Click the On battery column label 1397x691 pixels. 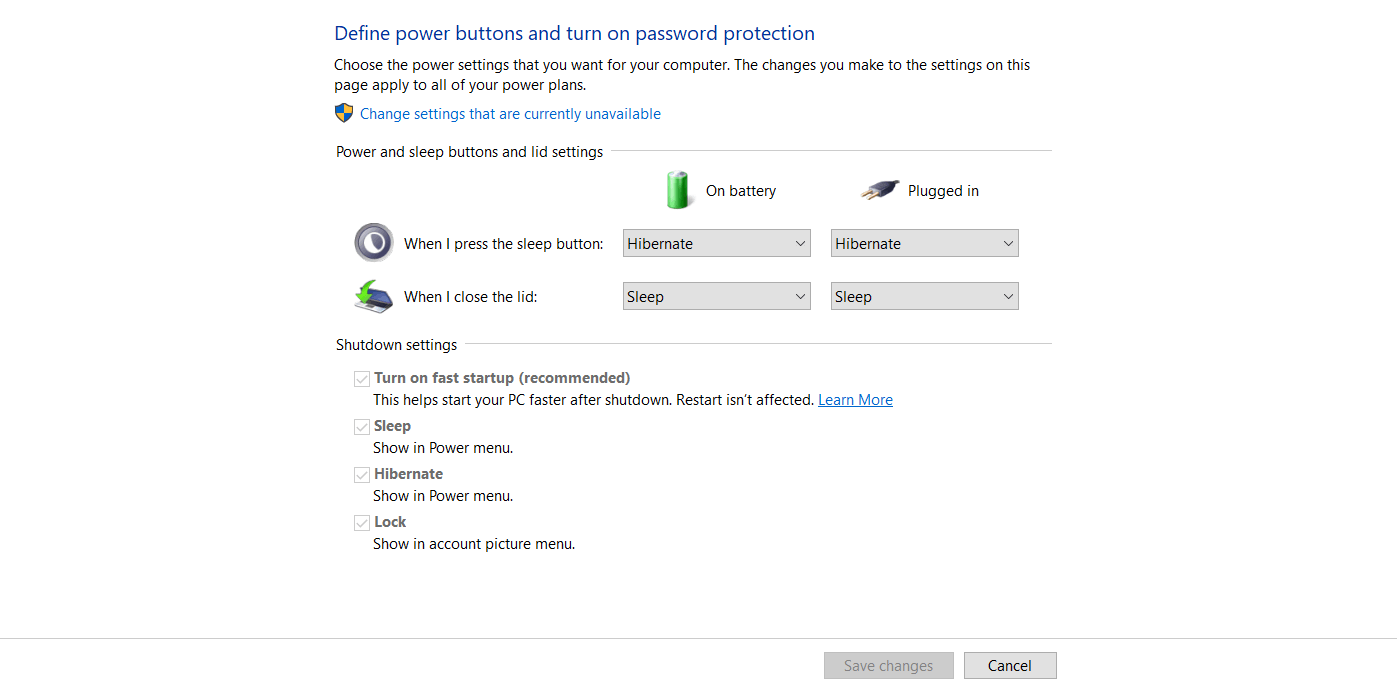pos(741,191)
